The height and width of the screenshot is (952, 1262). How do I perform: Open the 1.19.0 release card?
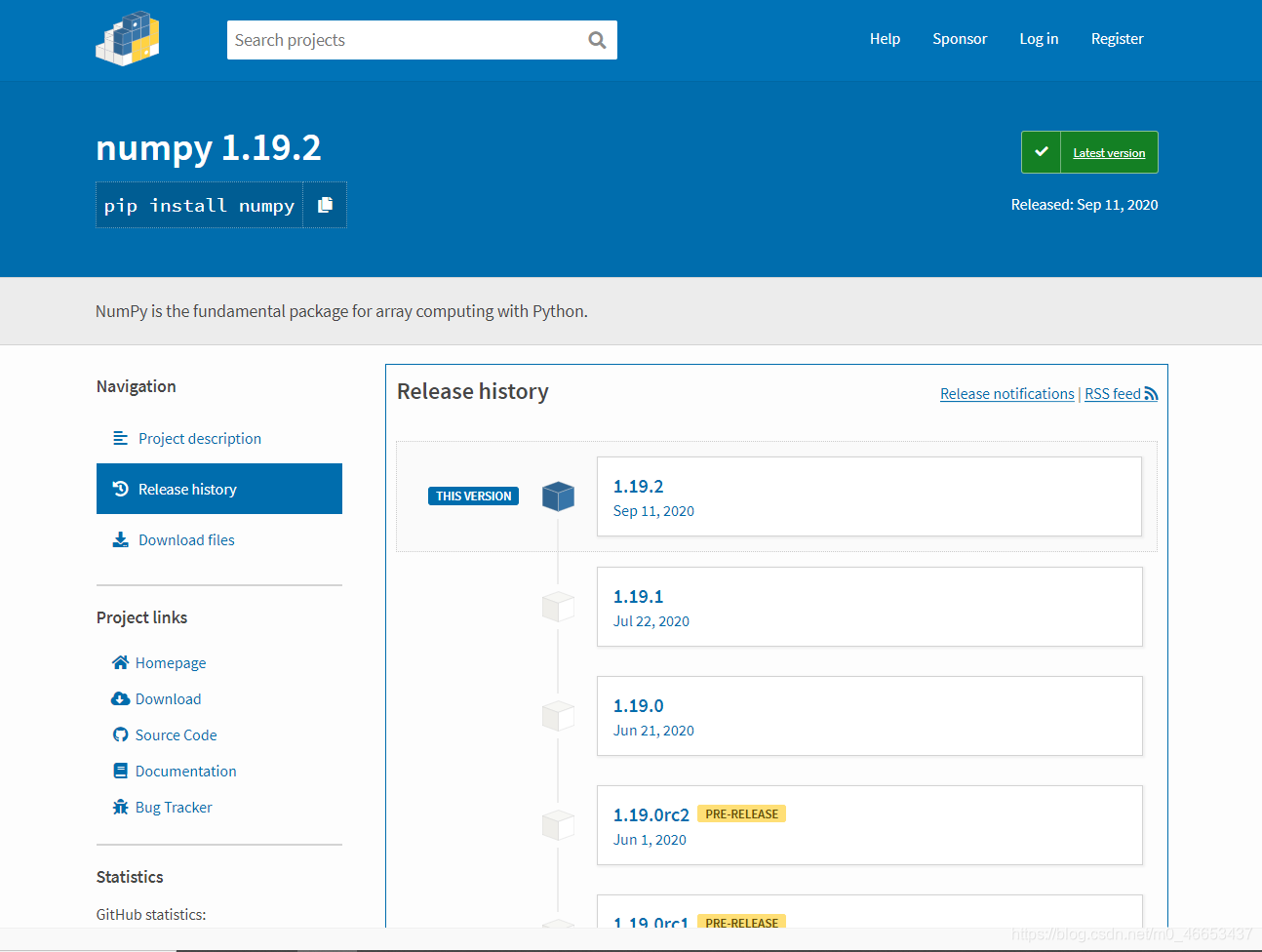[x=869, y=716]
